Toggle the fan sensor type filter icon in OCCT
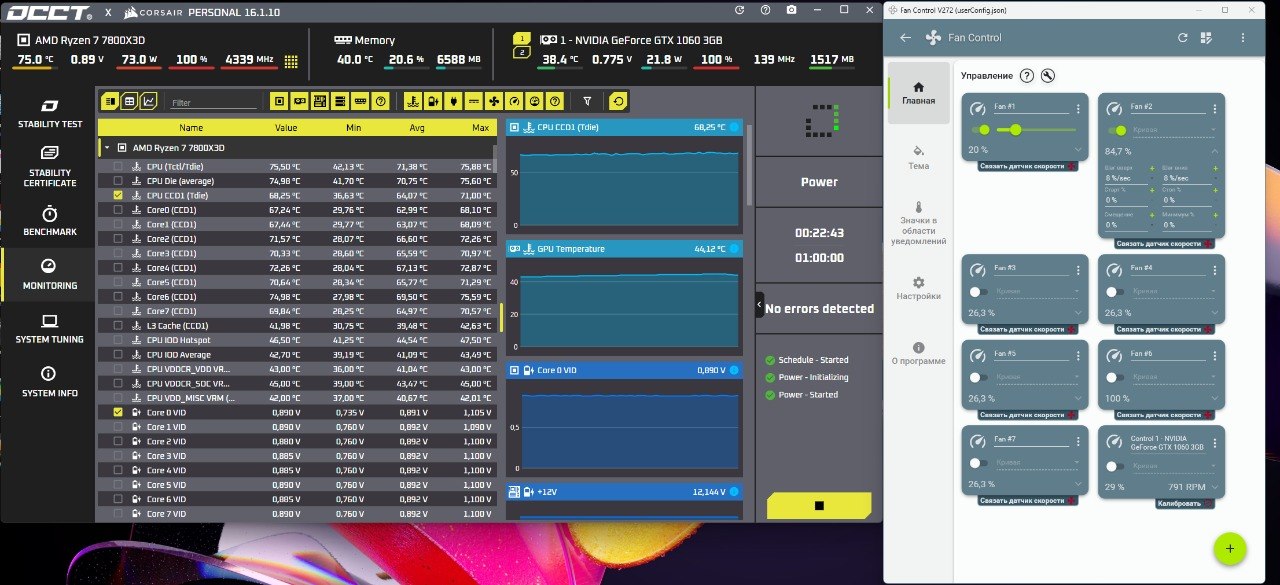Screen dimensions: 1280x585 (x=494, y=101)
